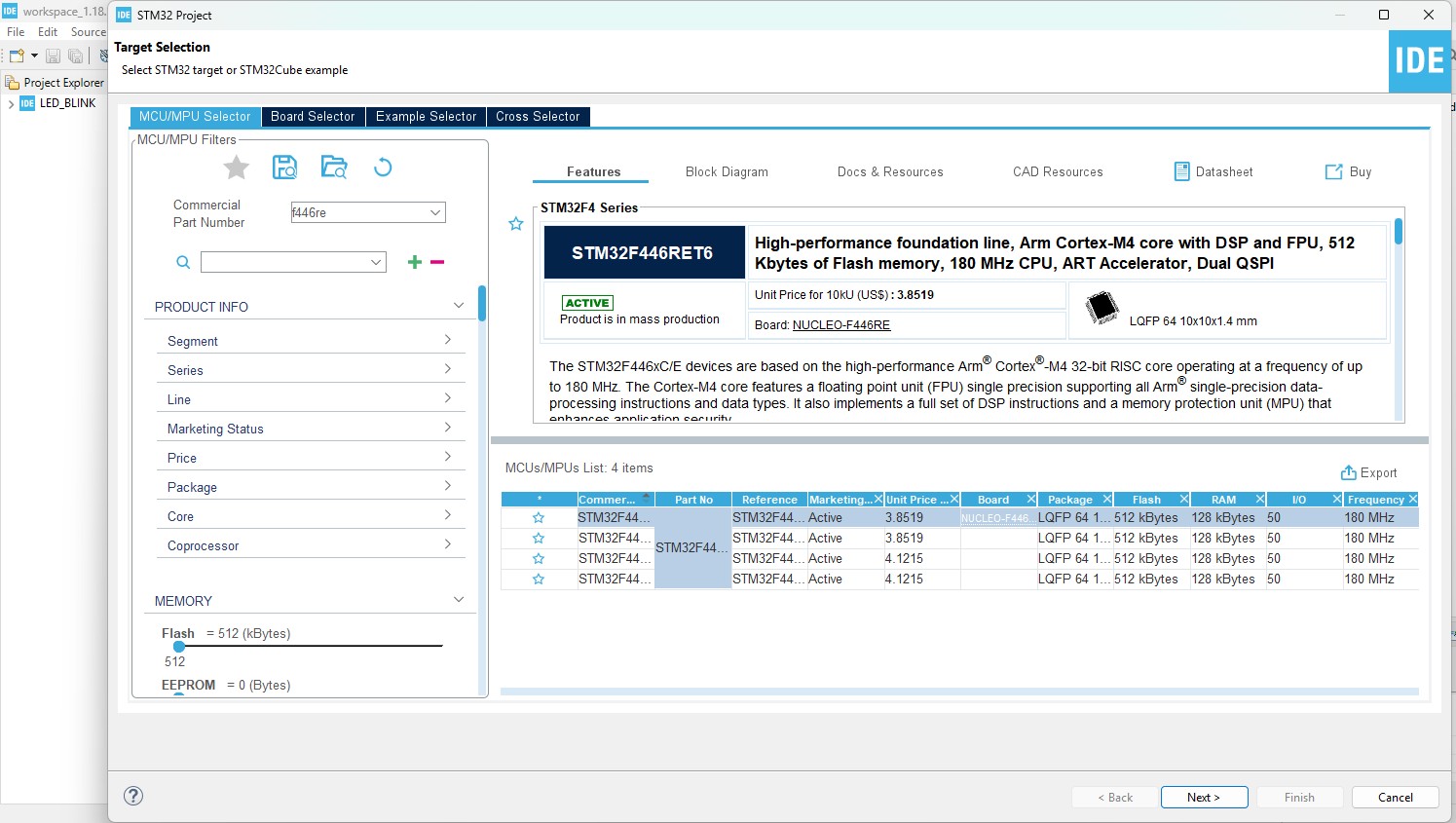The width and height of the screenshot is (1456, 823).
Task: Expand the Package filter
Action: click(x=448, y=486)
